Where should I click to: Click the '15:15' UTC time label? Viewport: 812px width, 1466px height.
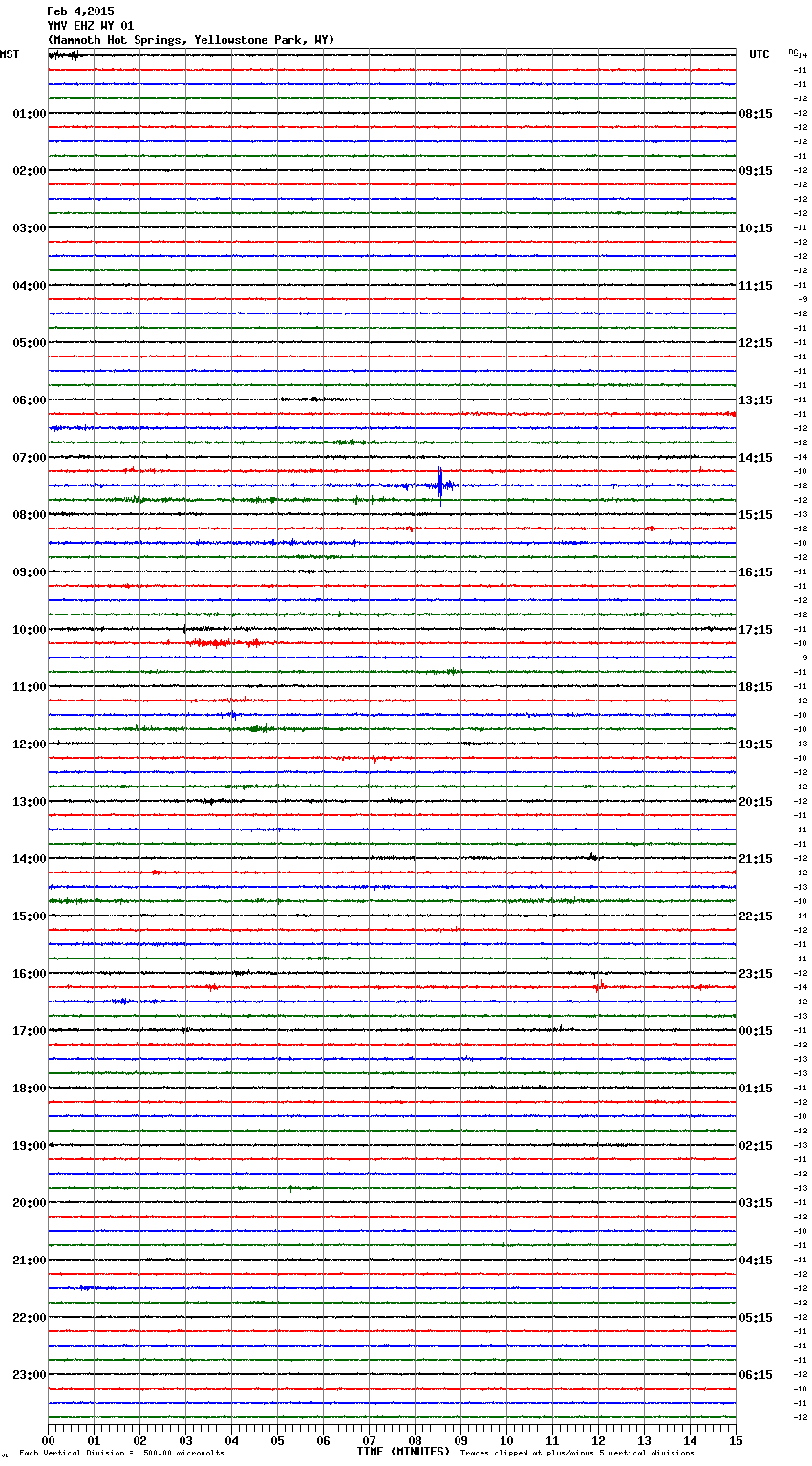point(756,515)
